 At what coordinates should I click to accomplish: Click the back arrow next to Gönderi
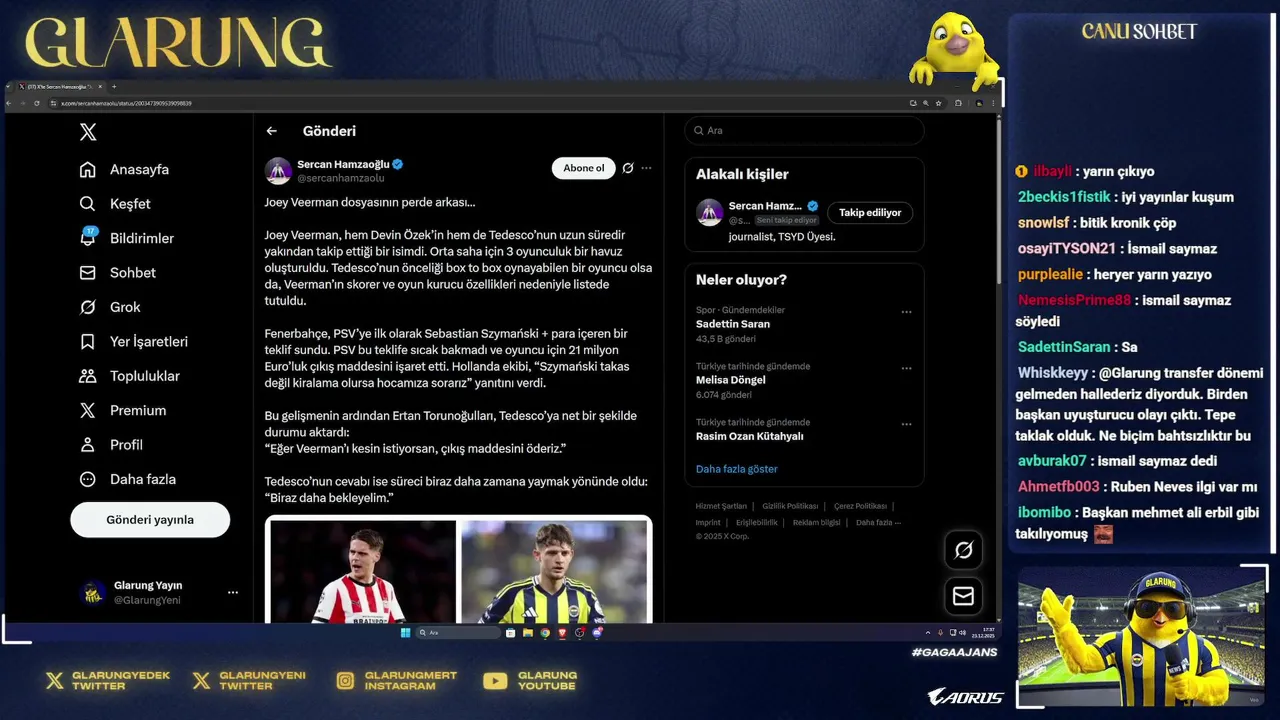point(272,131)
